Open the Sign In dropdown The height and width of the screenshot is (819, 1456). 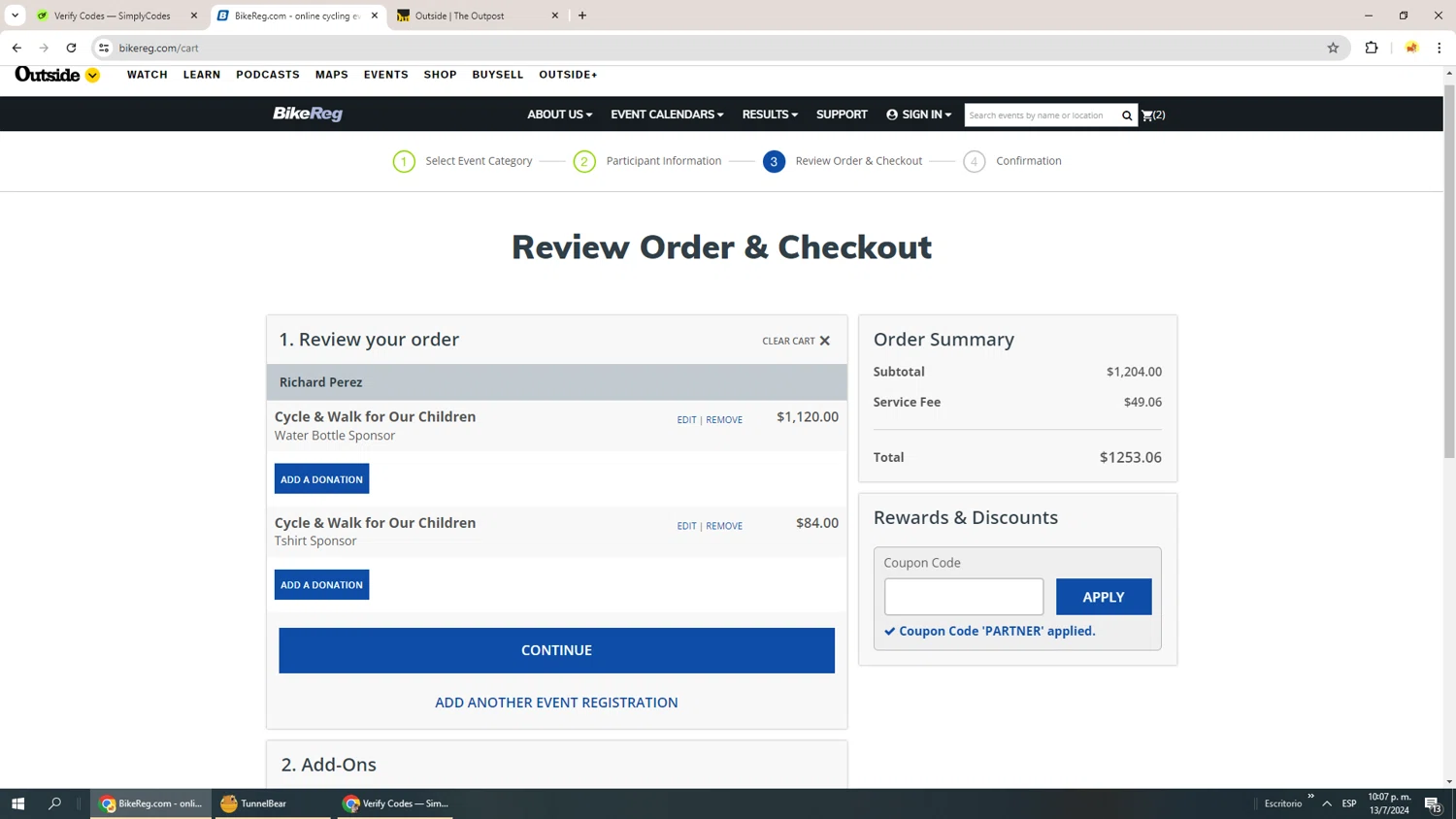pyautogui.click(x=918, y=115)
